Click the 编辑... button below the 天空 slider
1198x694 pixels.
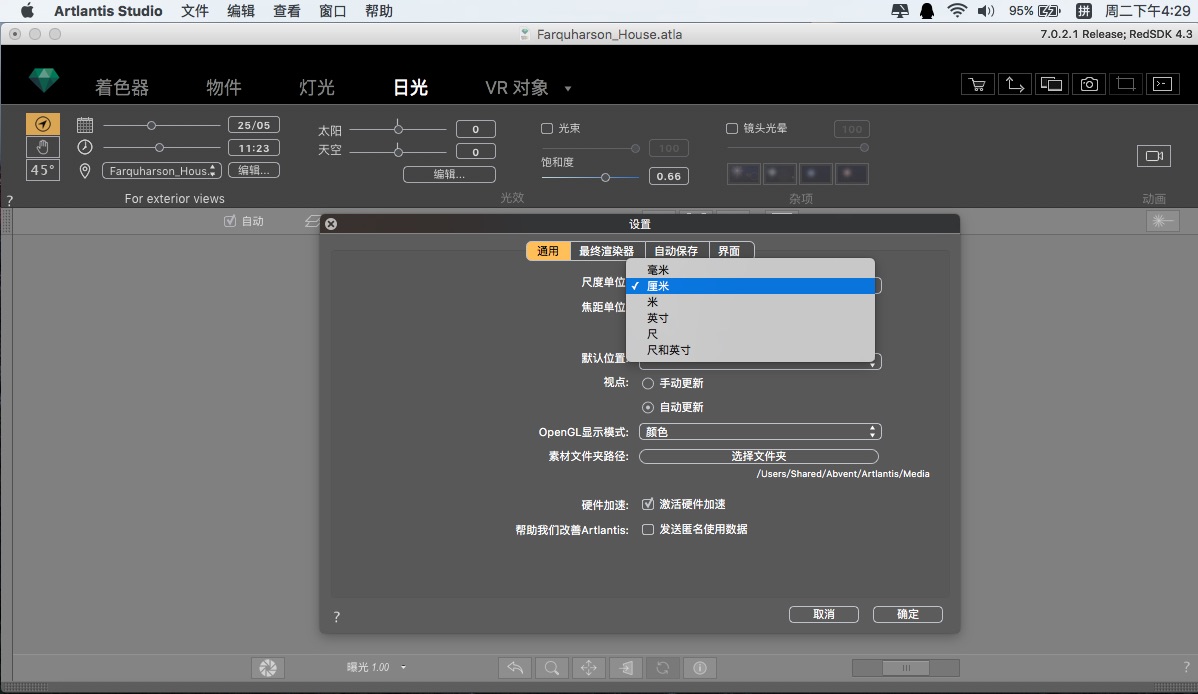[x=449, y=174]
